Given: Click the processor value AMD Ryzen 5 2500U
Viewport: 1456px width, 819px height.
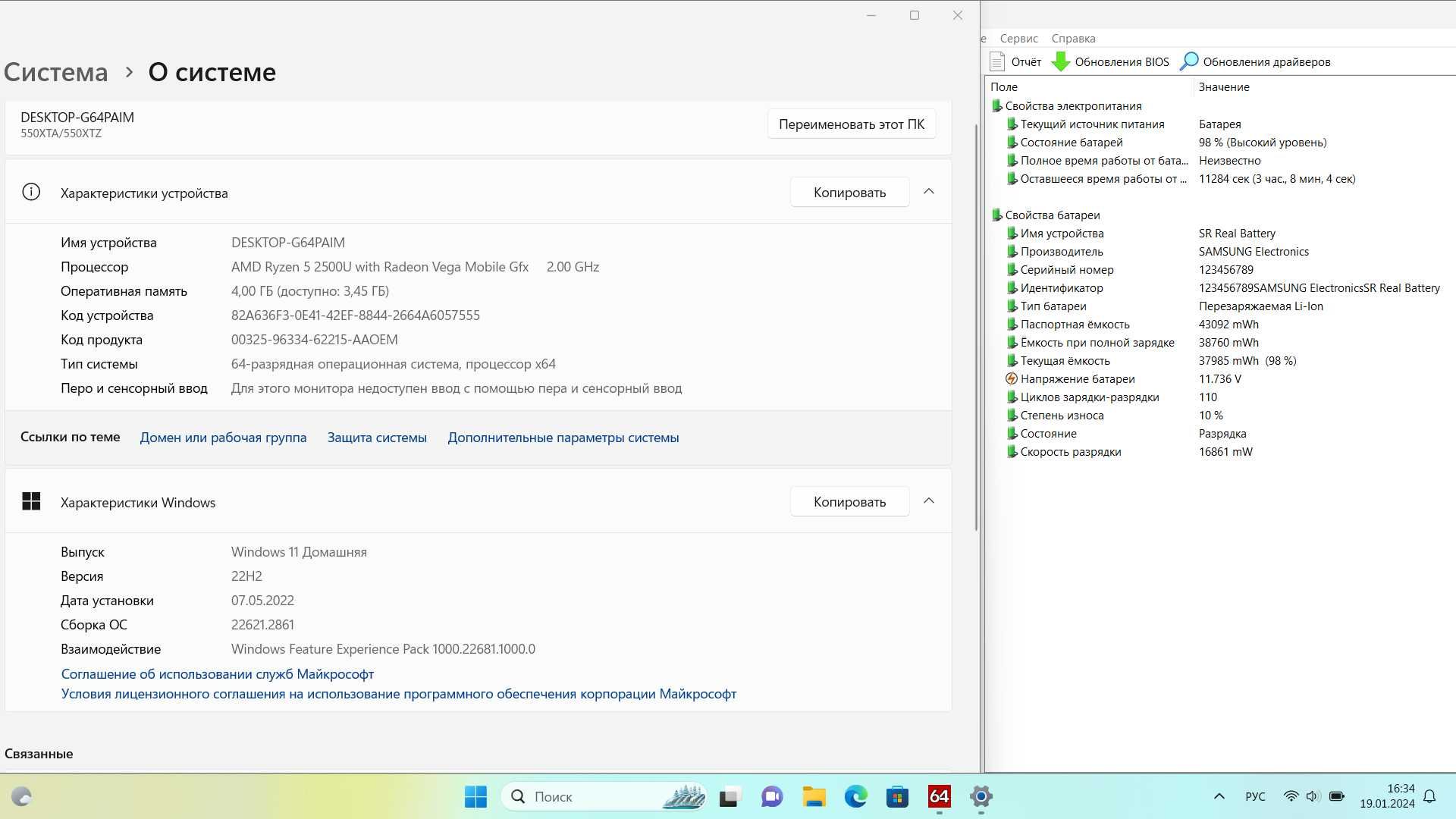Looking at the screenshot, I should 415,267.
